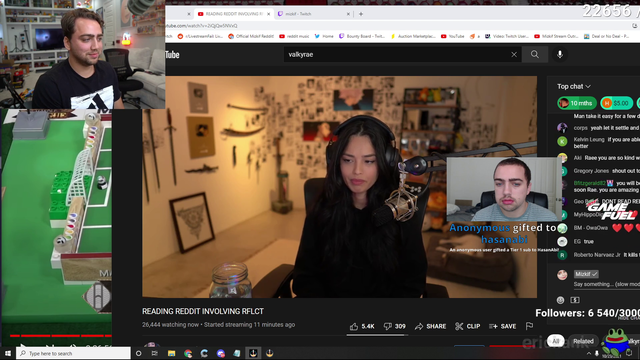Image resolution: width=640 pixels, height=360 pixels.
Task: Click the 10 mths membership chip
Action: point(577,103)
